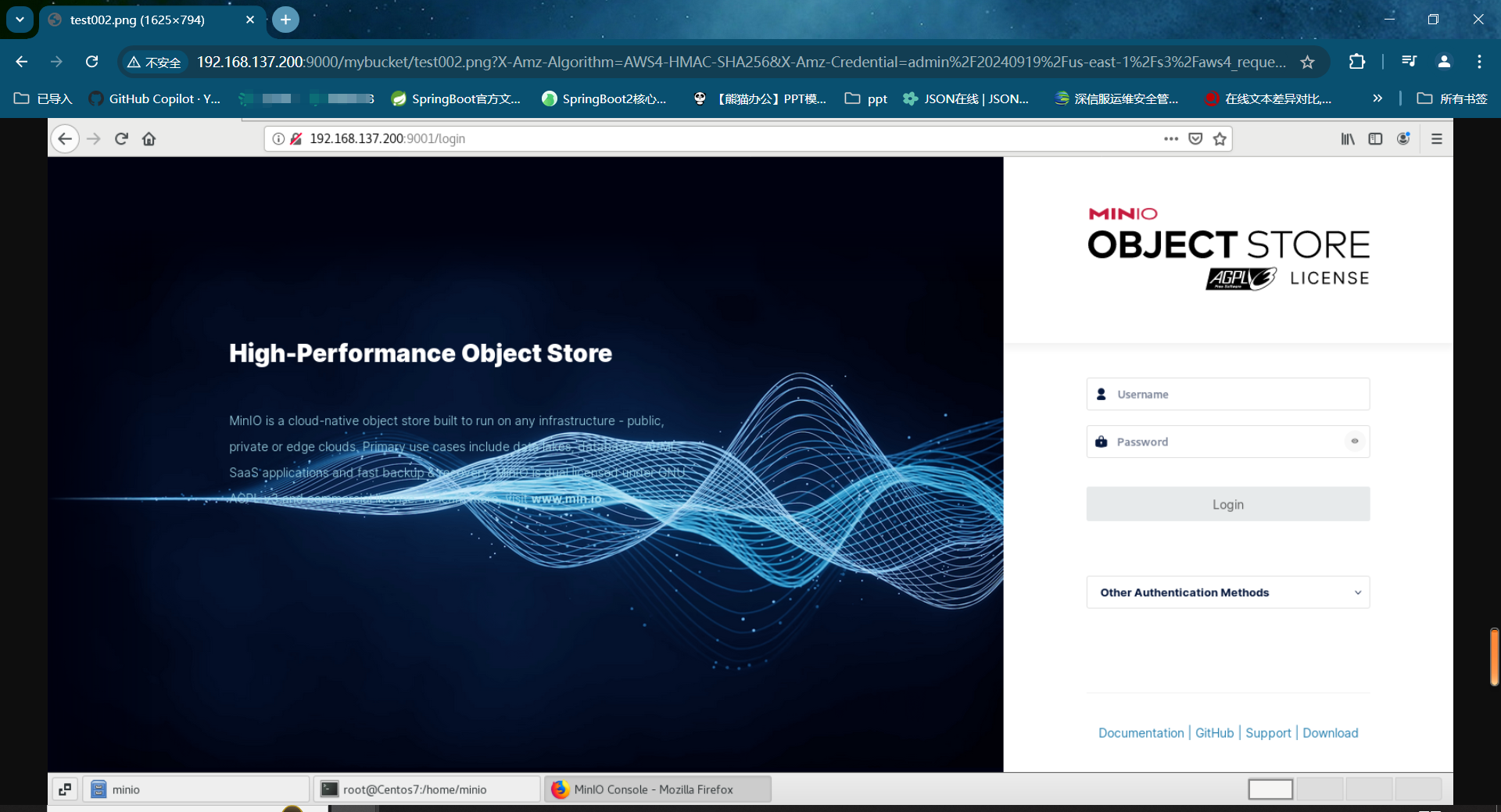The width and height of the screenshot is (1501, 812).
Task: Close the test002.png tab
Action: pos(250,20)
